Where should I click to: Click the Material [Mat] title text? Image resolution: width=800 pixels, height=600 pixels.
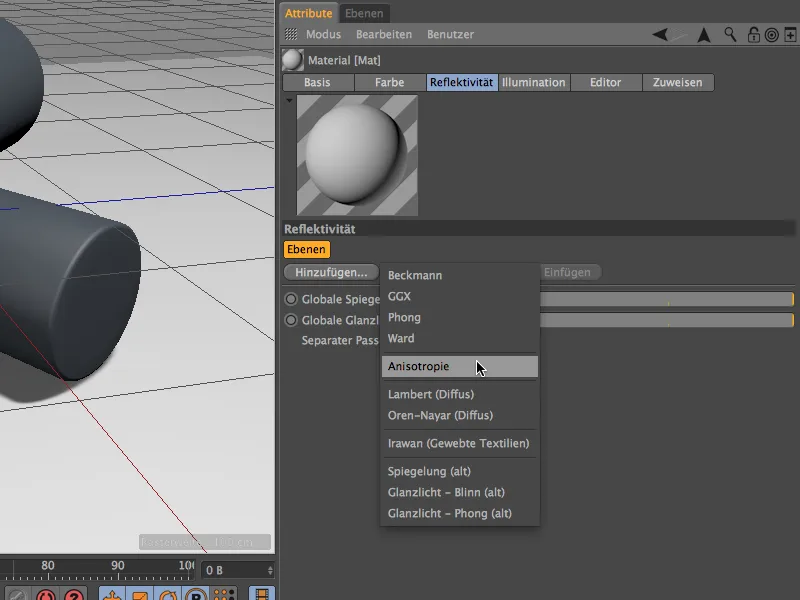(x=344, y=60)
